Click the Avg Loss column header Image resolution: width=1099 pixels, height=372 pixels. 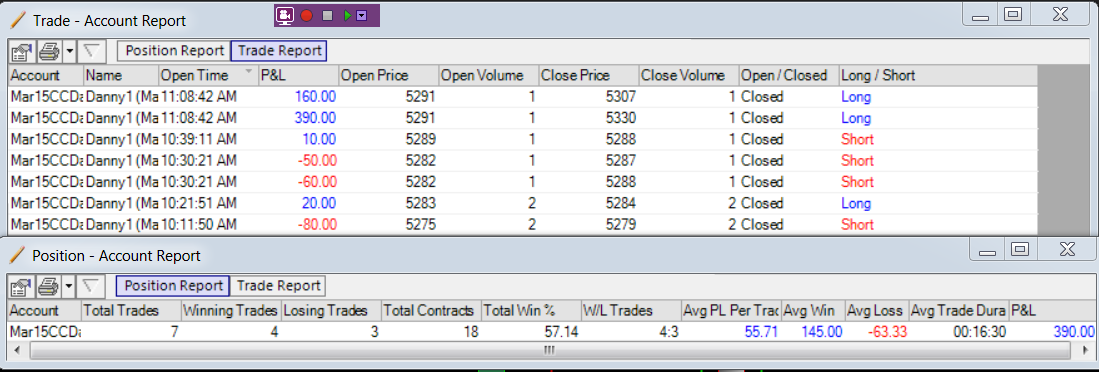point(876,310)
